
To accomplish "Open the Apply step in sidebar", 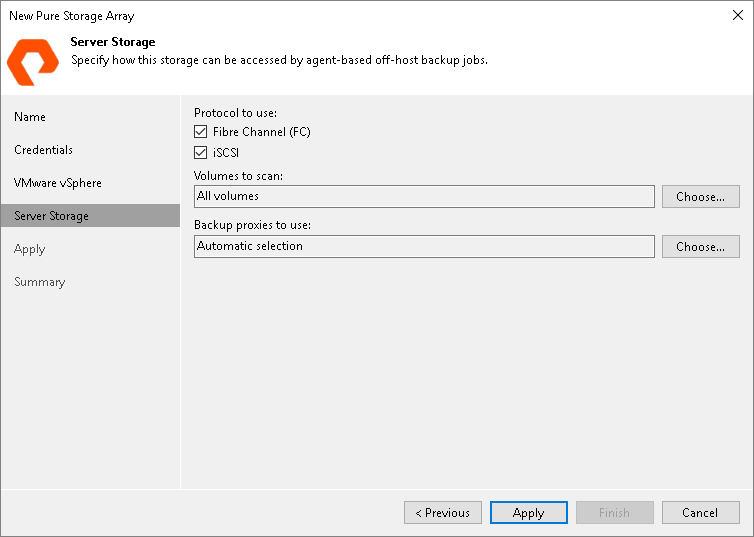I will [x=29, y=249].
